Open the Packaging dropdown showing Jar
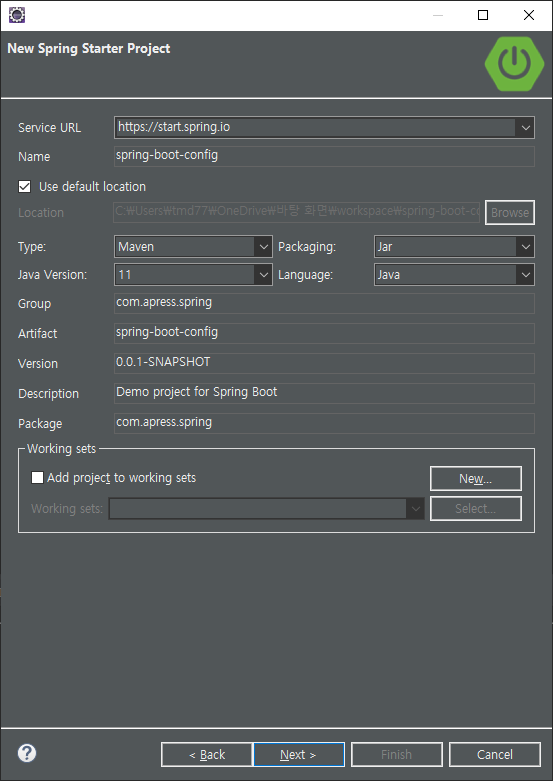 pos(526,247)
